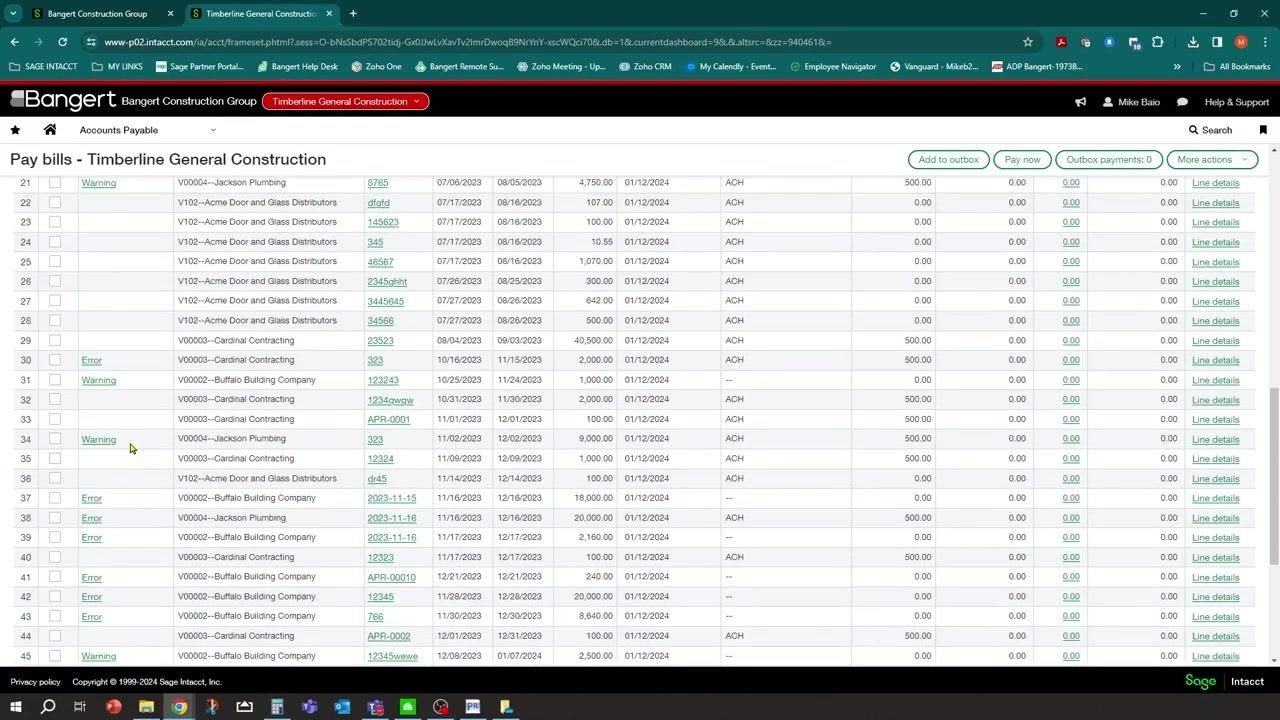Open the Warning link on row 31
Image resolution: width=1280 pixels, height=720 pixels.
[x=98, y=380]
